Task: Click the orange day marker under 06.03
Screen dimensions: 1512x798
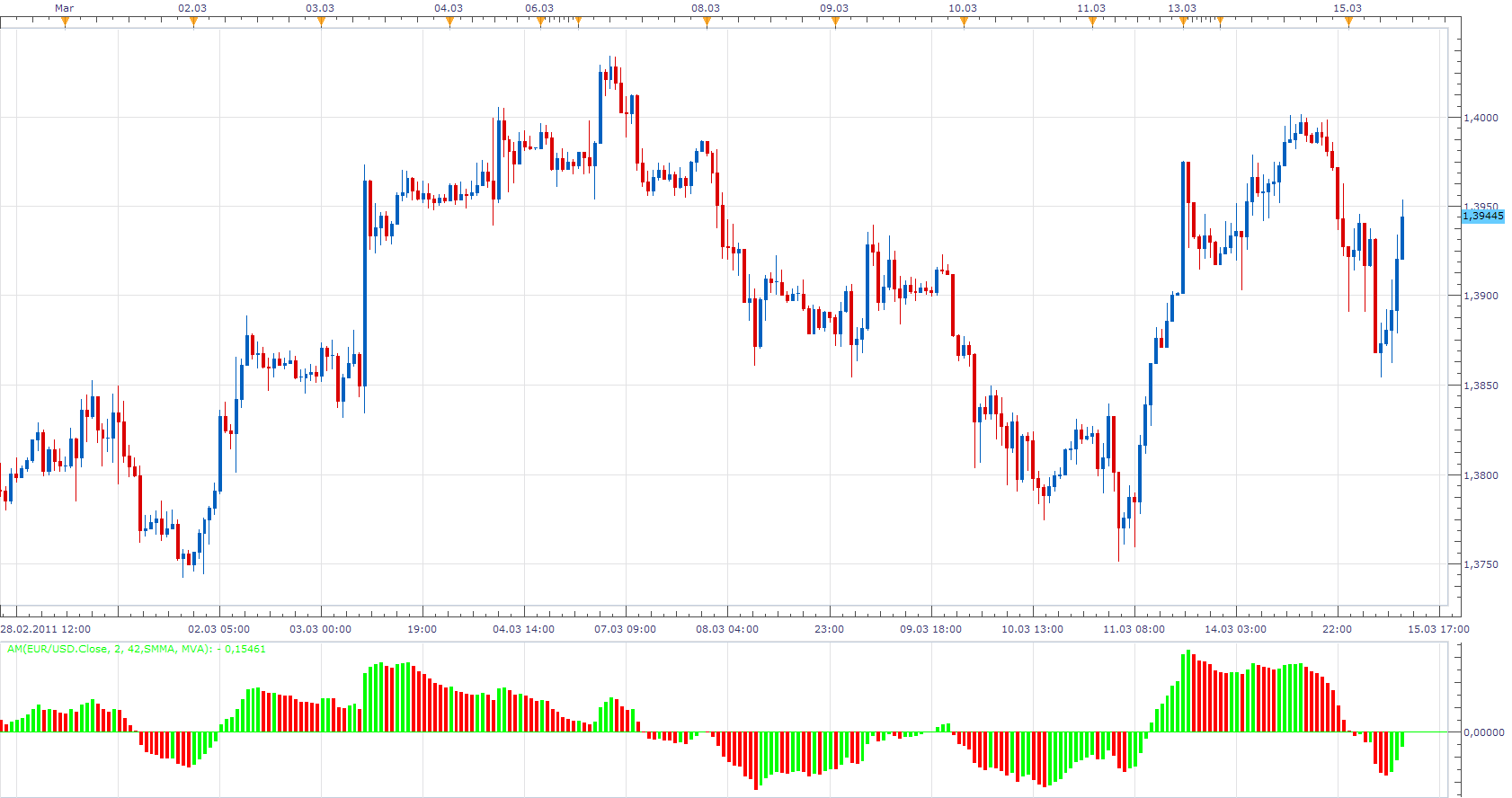Action: pos(540,22)
